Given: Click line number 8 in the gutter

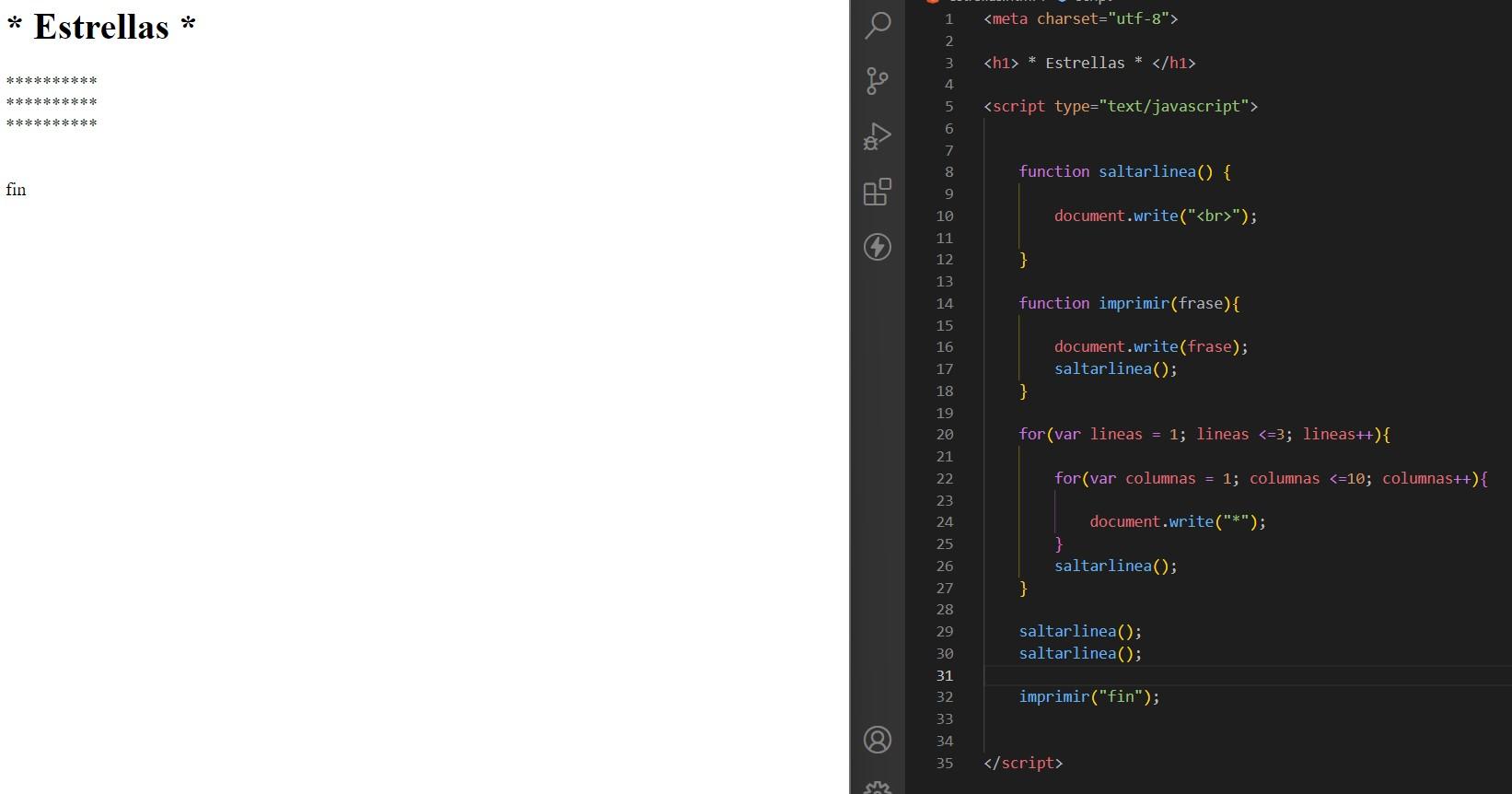Looking at the screenshot, I should tap(948, 171).
